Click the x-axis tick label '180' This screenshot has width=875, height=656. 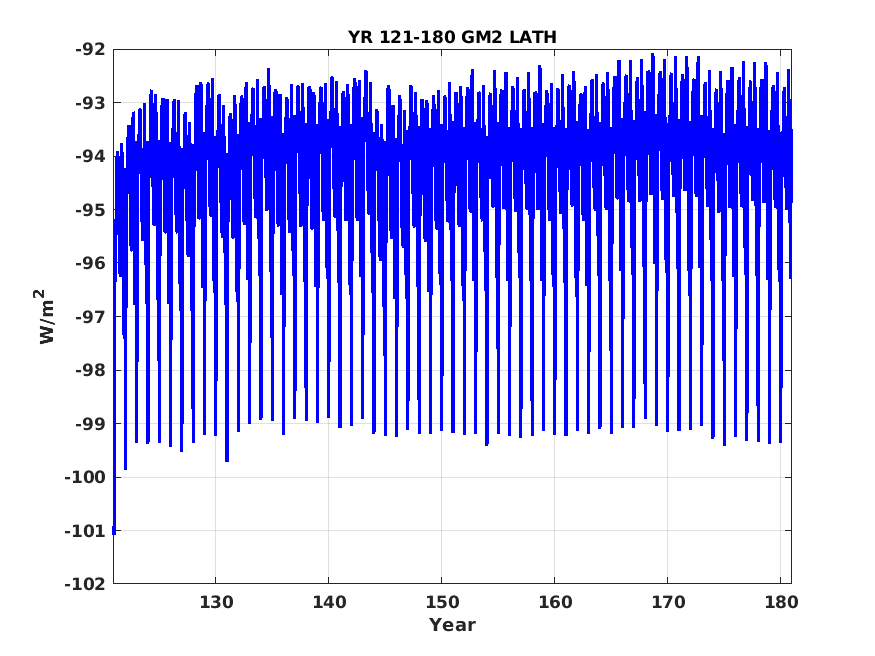point(781,602)
